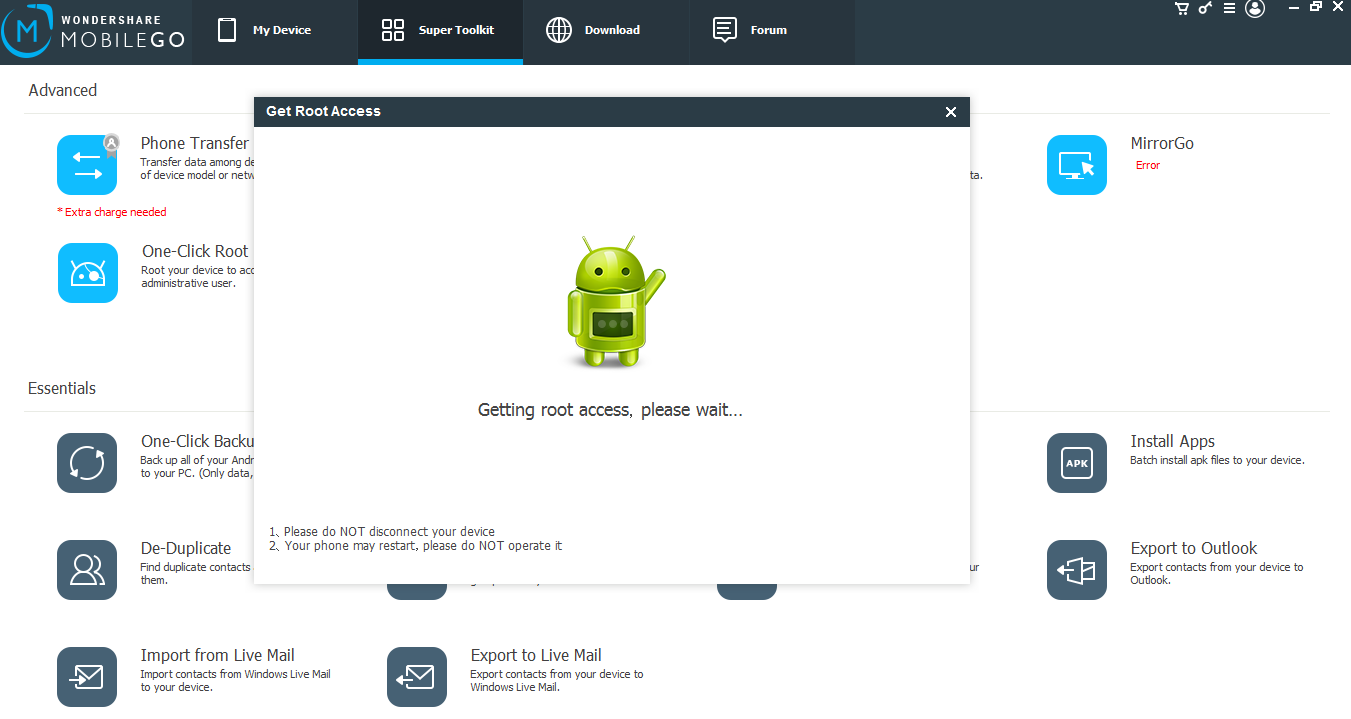
Task: Open the hamburger menu icon
Action: point(1229,8)
